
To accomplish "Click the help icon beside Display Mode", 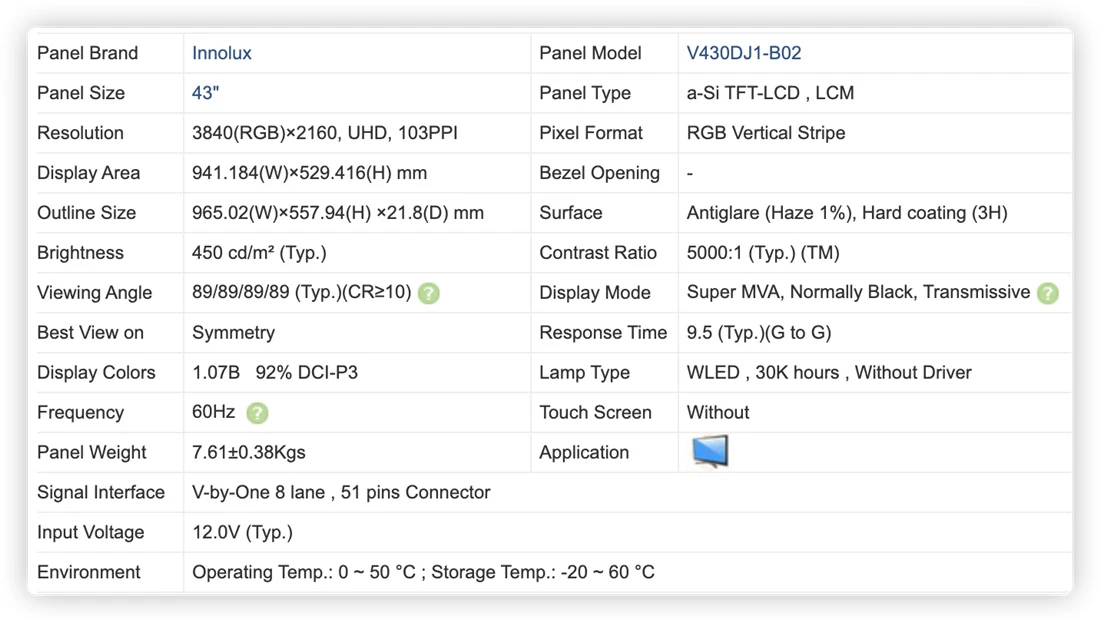I will (1048, 293).
